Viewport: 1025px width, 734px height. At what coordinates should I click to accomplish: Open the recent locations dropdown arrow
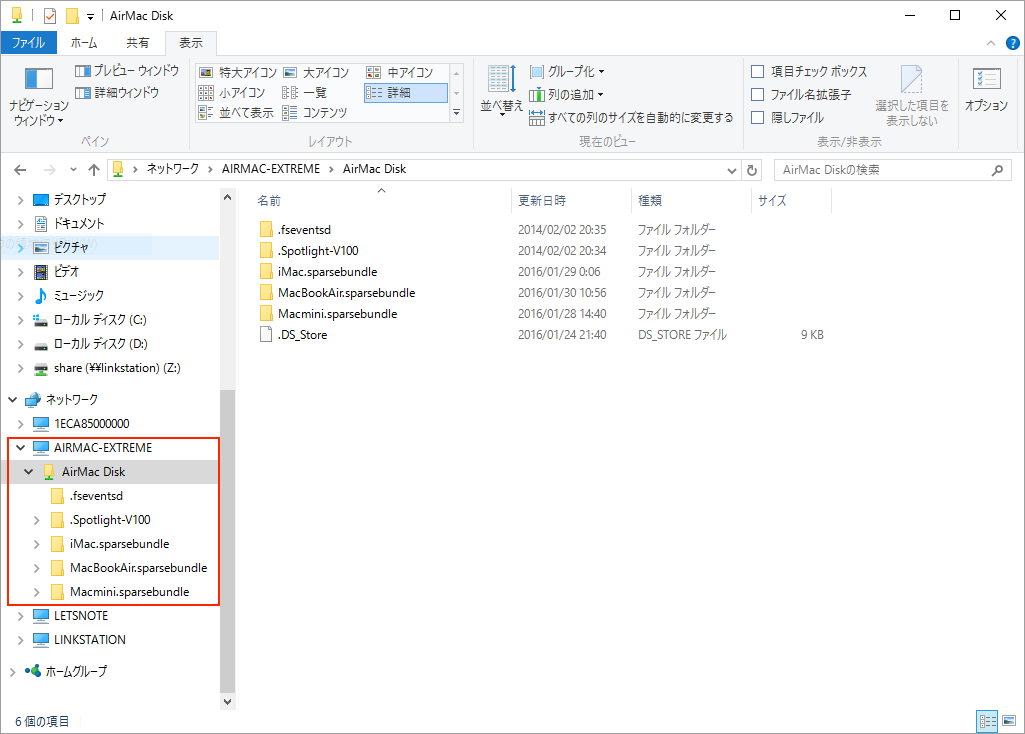coord(73,170)
